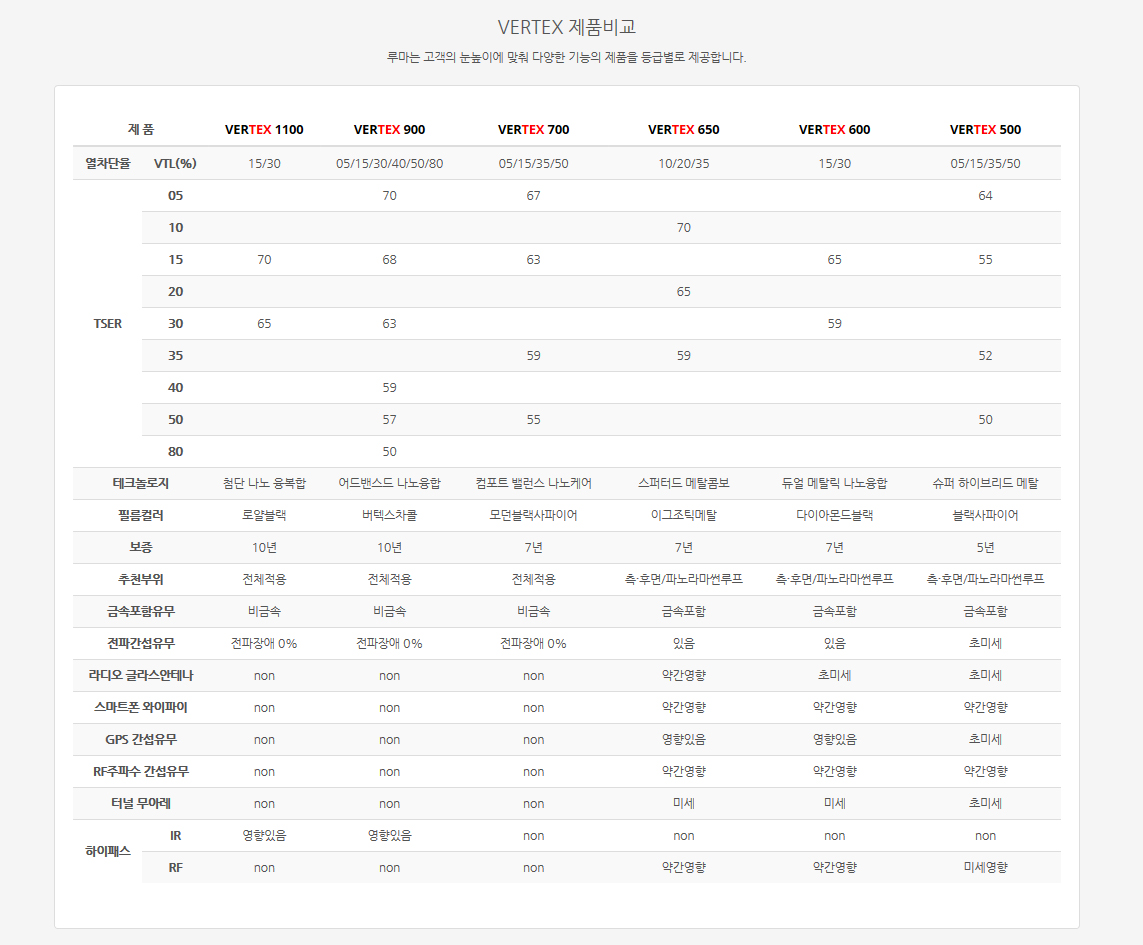Click the '첨단 나노 융복합' technology cell
Screen dimensions: 1143x945
(x=264, y=483)
